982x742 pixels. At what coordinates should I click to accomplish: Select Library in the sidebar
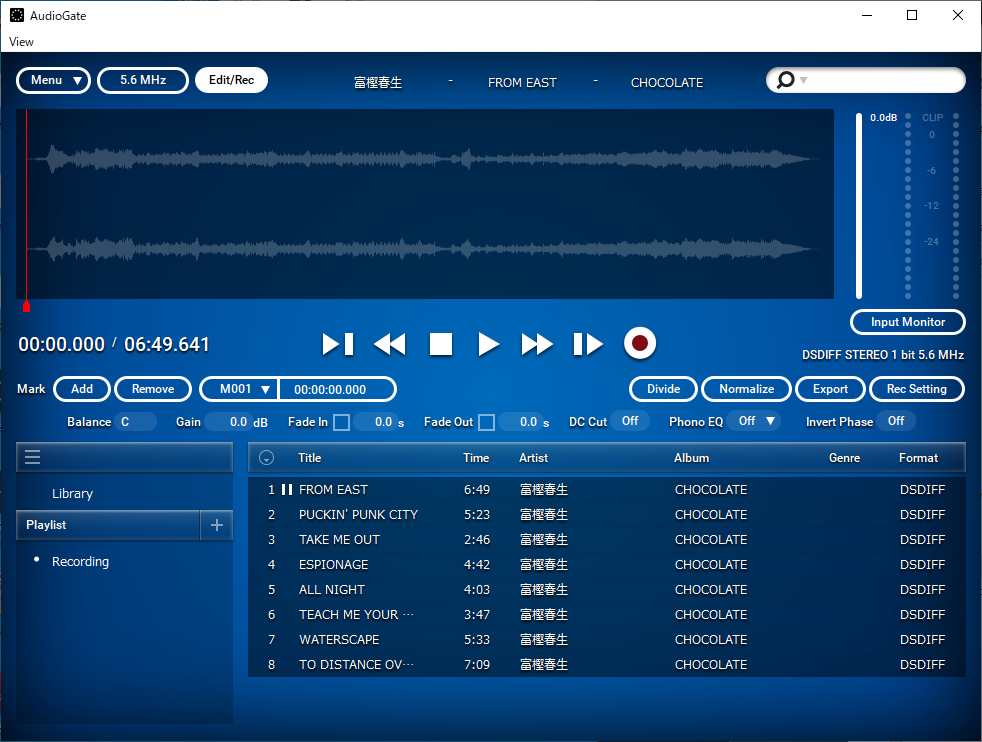72,493
